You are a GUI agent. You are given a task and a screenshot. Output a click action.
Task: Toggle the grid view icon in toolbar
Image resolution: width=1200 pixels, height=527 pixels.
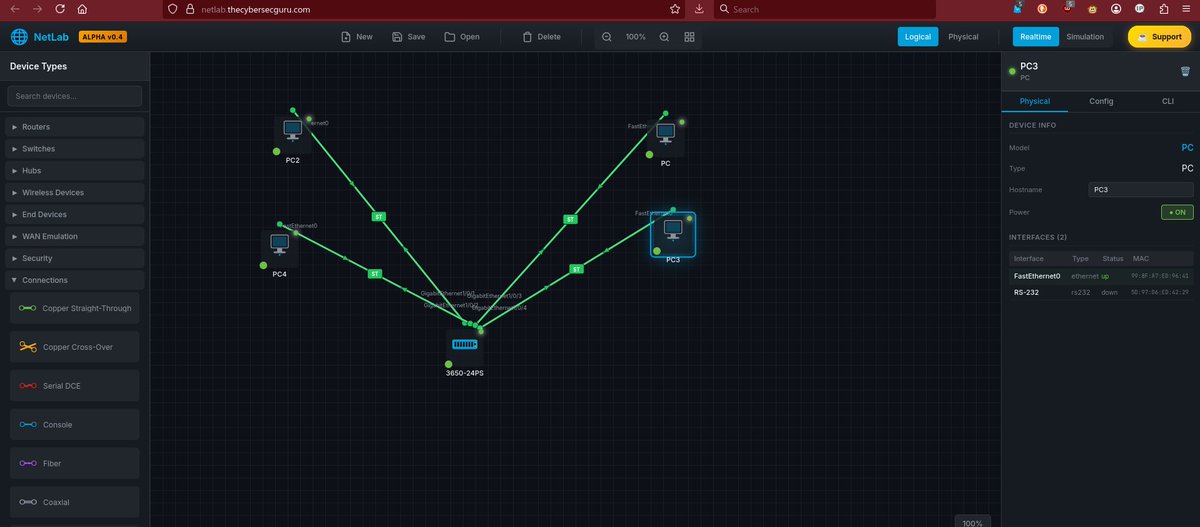tap(690, 37)
